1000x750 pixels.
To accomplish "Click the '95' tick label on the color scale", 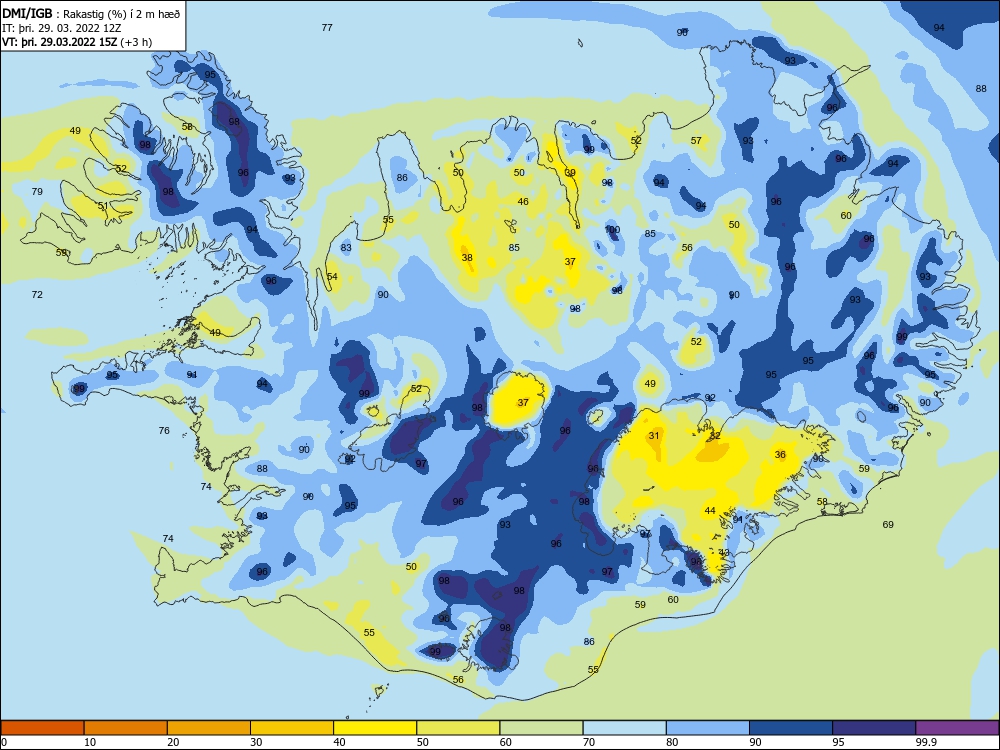I will pos(839,742).
